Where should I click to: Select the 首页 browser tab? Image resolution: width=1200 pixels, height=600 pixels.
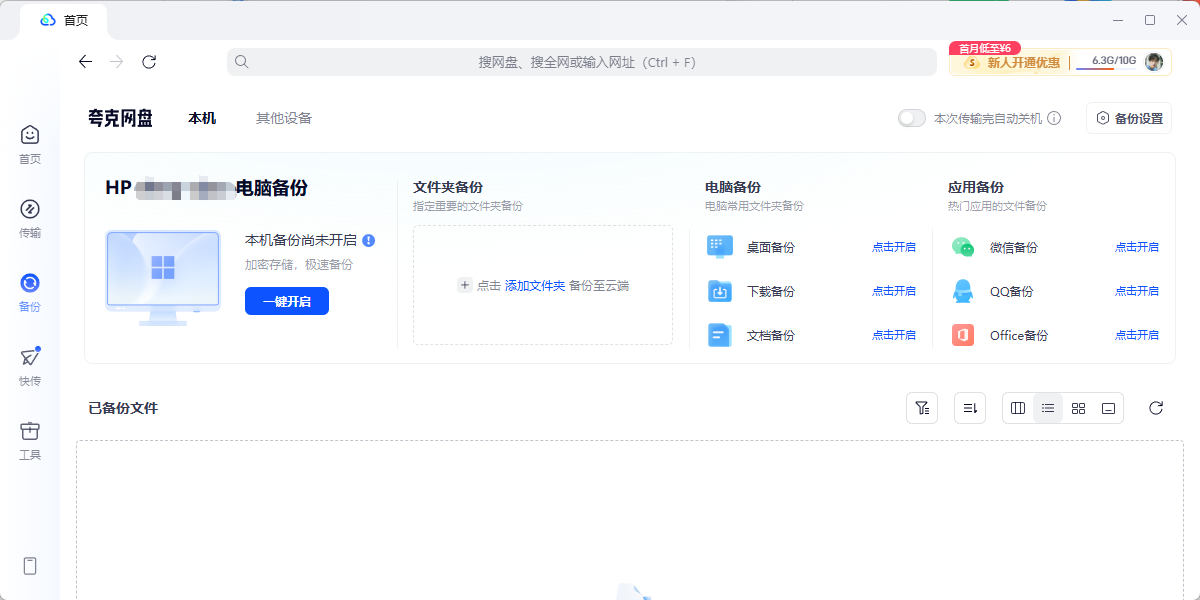(x=63, y=20)
